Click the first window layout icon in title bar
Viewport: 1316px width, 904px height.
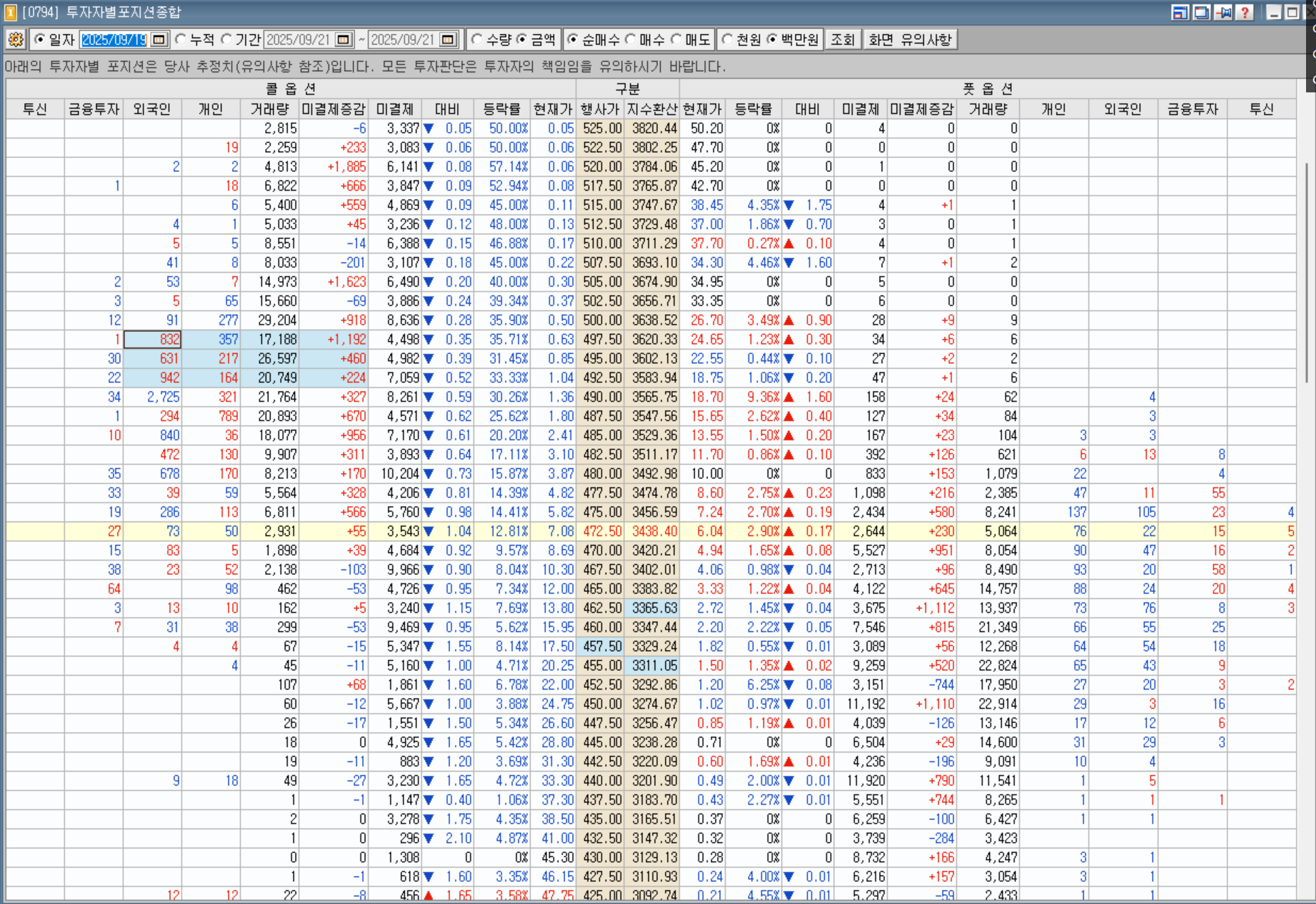coord(1180,12)
